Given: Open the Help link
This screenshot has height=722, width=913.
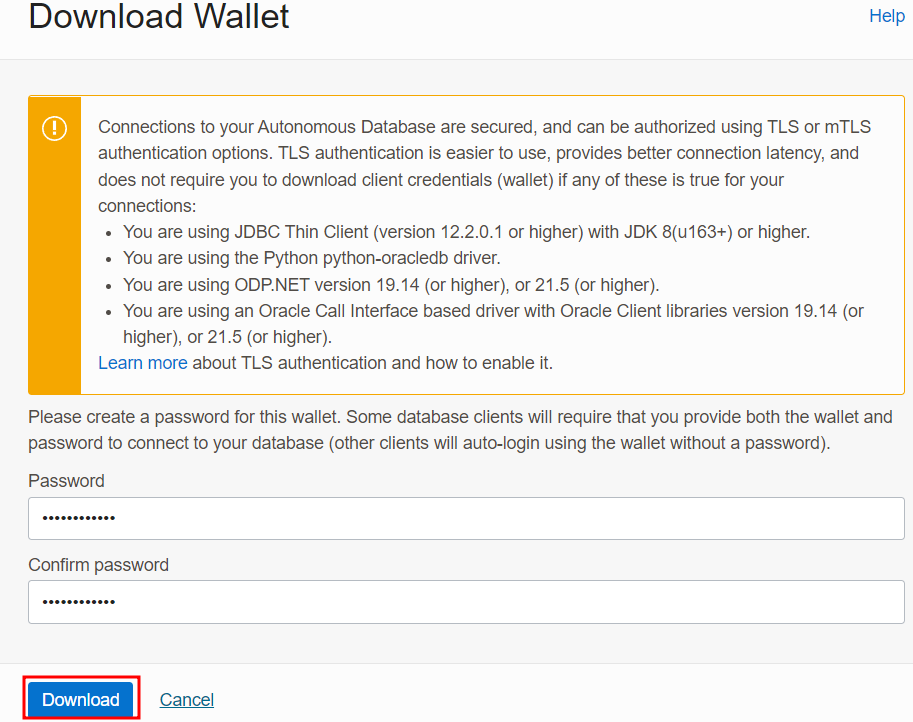Looking at the screenshot, I should (x=887, y=16).
